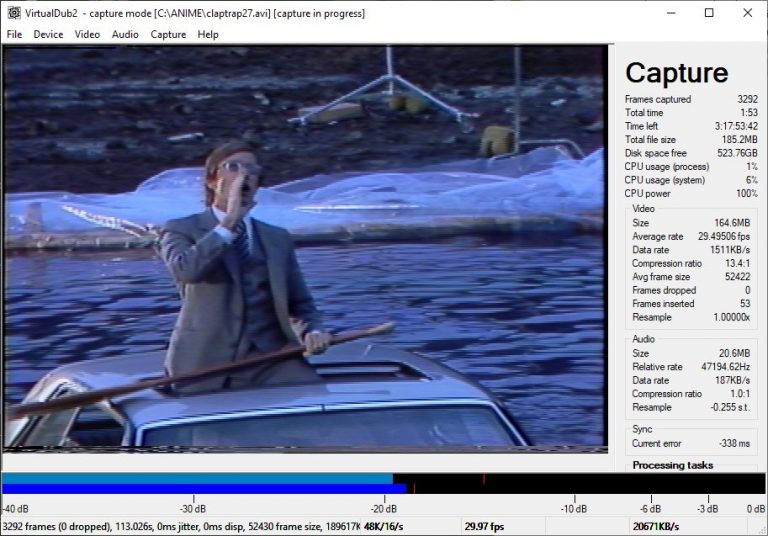This screenshot has width=768, height=536.
Task: Click the video capture preview area
Action: click(x=306, y=248)
